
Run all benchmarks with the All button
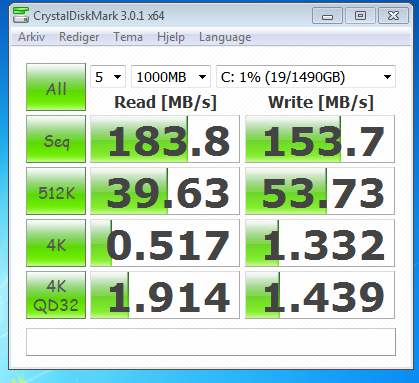click(x=56, y=87)
